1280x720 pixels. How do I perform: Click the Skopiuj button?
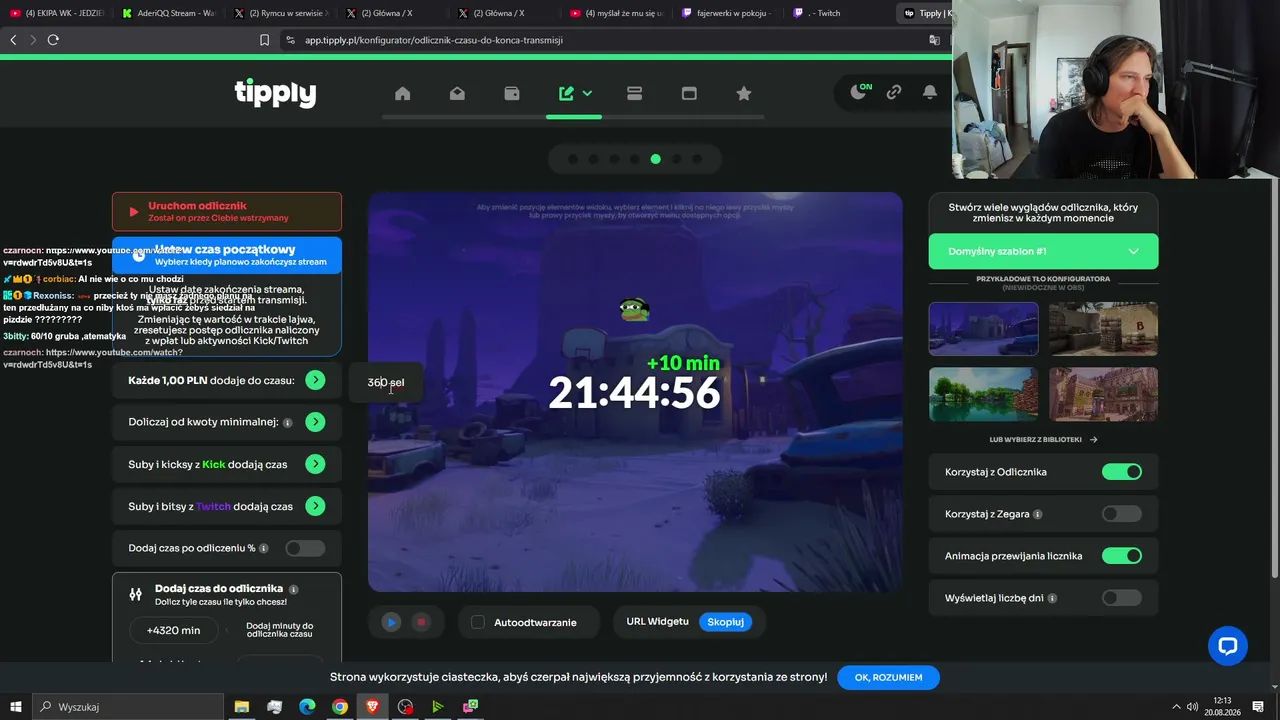click(x=726, y=622)
